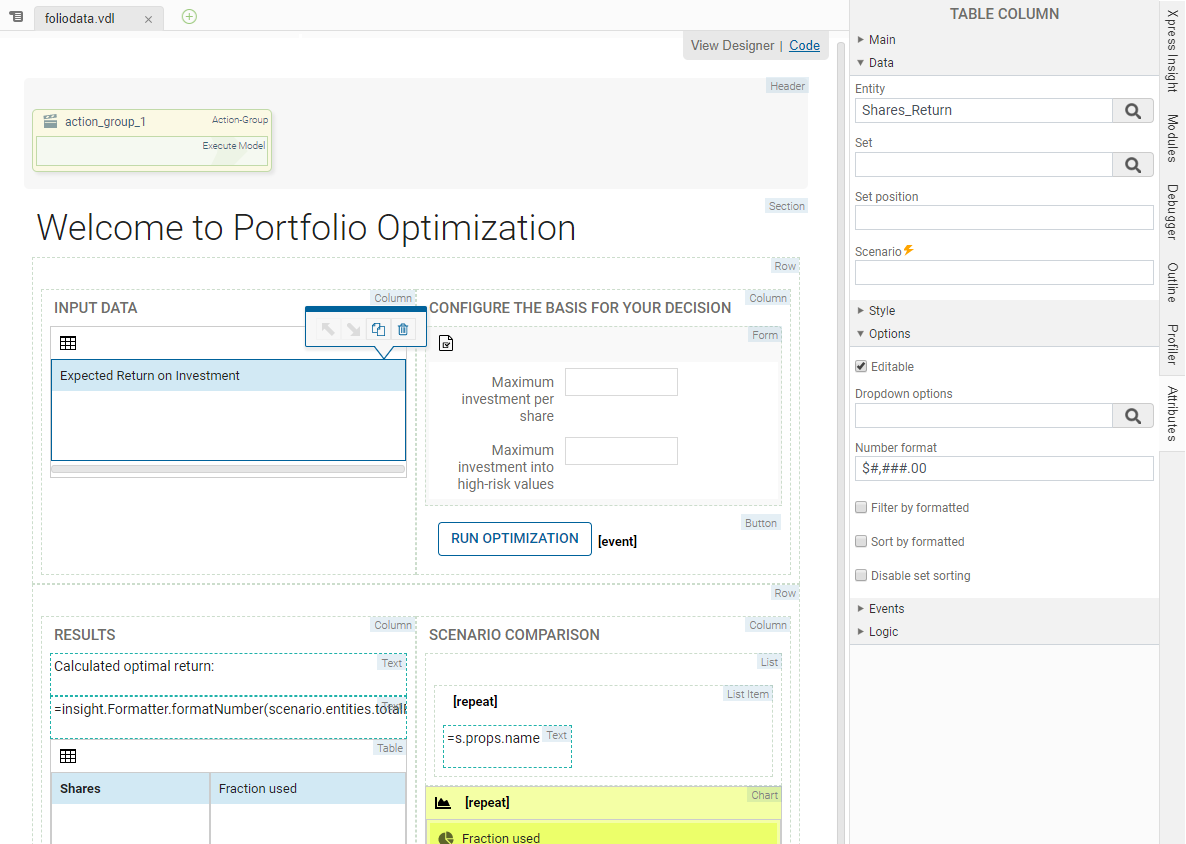Expand the Main section in attributes
The image size is (1186, 844).
coord(882,40)
